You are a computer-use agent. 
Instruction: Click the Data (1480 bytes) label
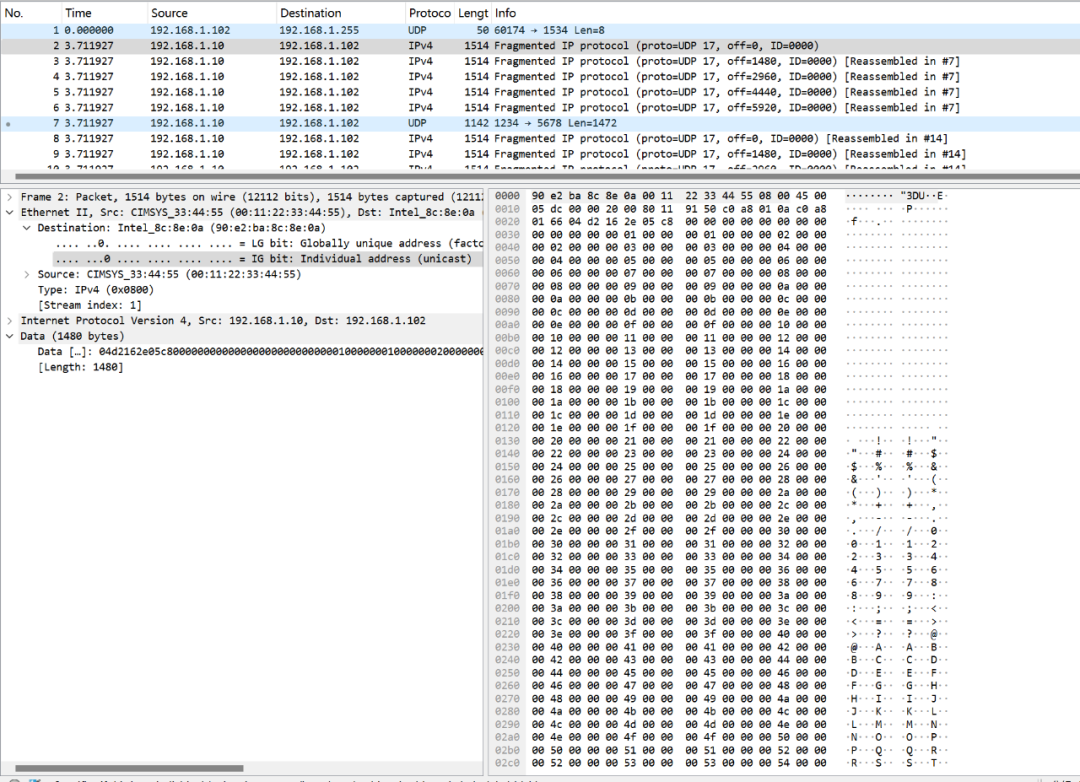[72, 336]
